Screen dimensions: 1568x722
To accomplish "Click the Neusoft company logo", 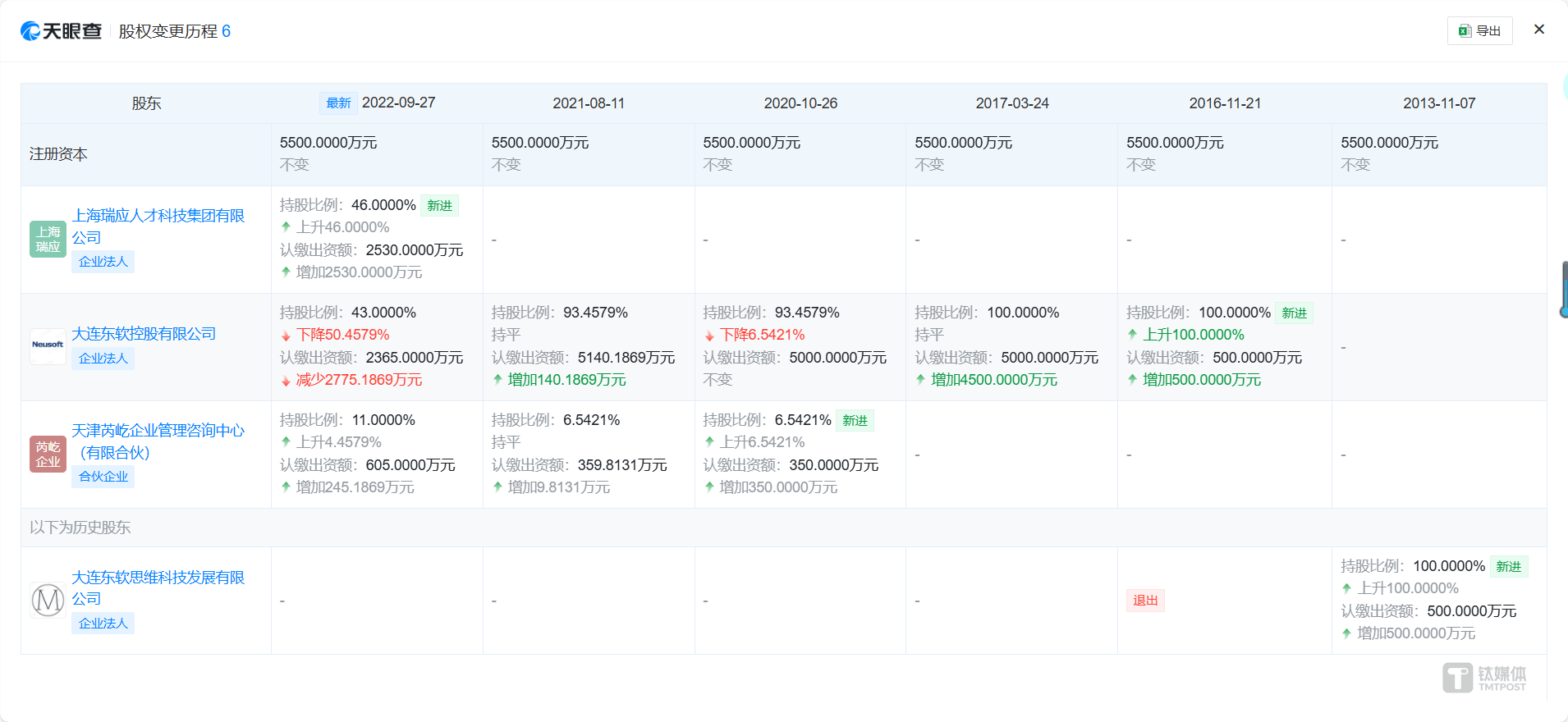I will click(48, 346).
